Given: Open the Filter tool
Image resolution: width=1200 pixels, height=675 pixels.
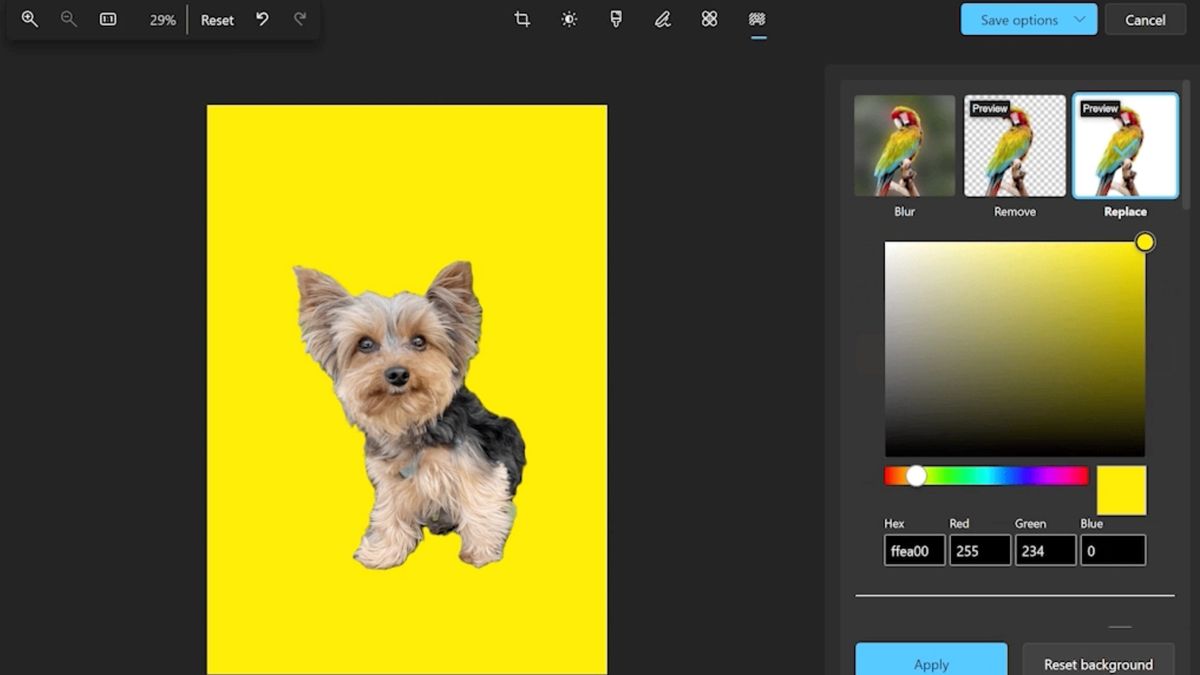Looking at the screenshot, I should click(616, 19).
